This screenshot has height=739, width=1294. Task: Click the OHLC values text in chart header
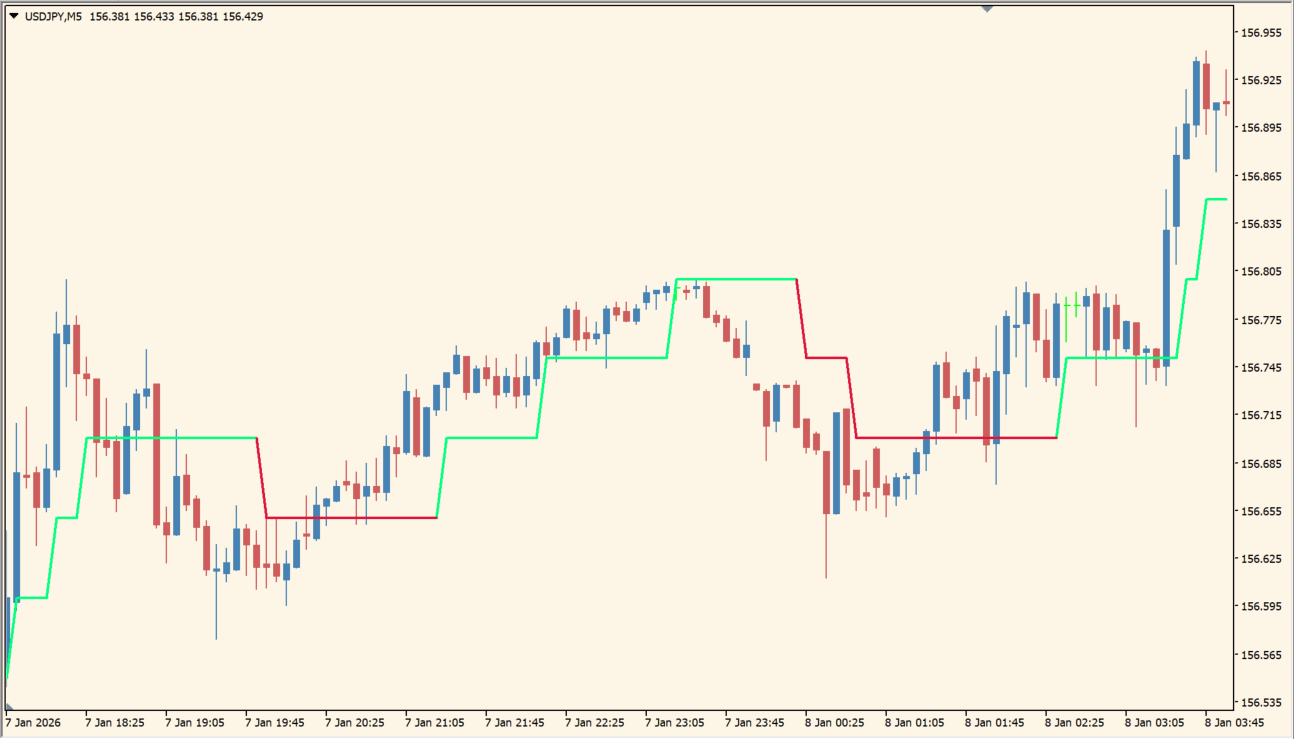coord(176,16)
